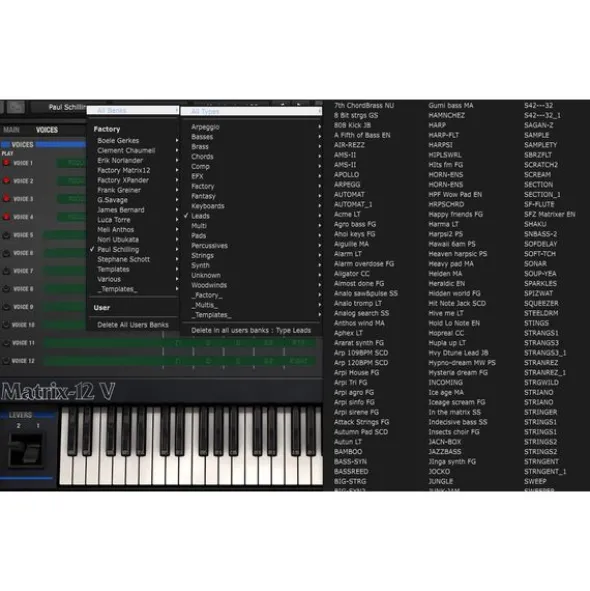Viewport: 590px width, 591px height.
Task: Select preset Heavy pad MA
Action: point(451,264)
